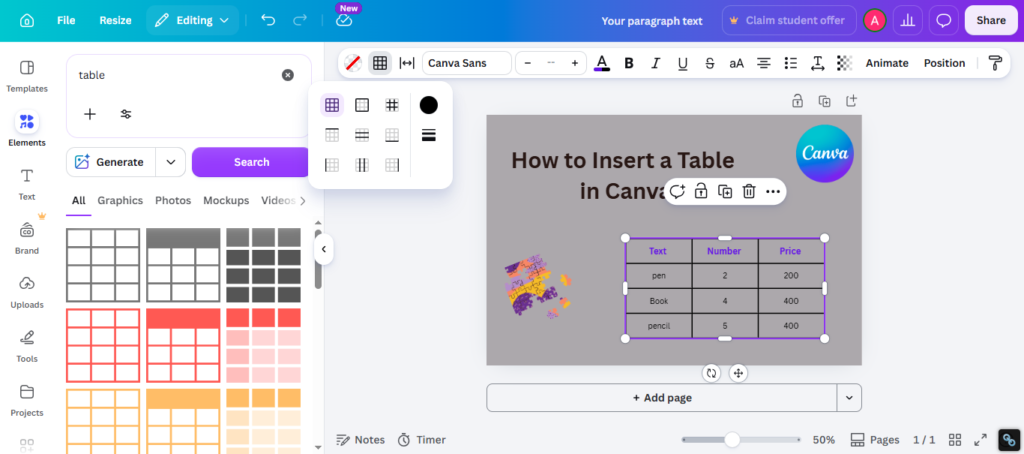Open the Tools sidebar panel

pos(27,347)
